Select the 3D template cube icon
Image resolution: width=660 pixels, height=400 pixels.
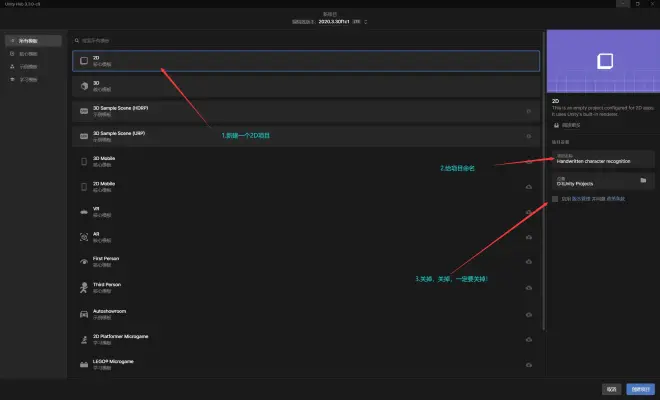(x=84, y=86)
